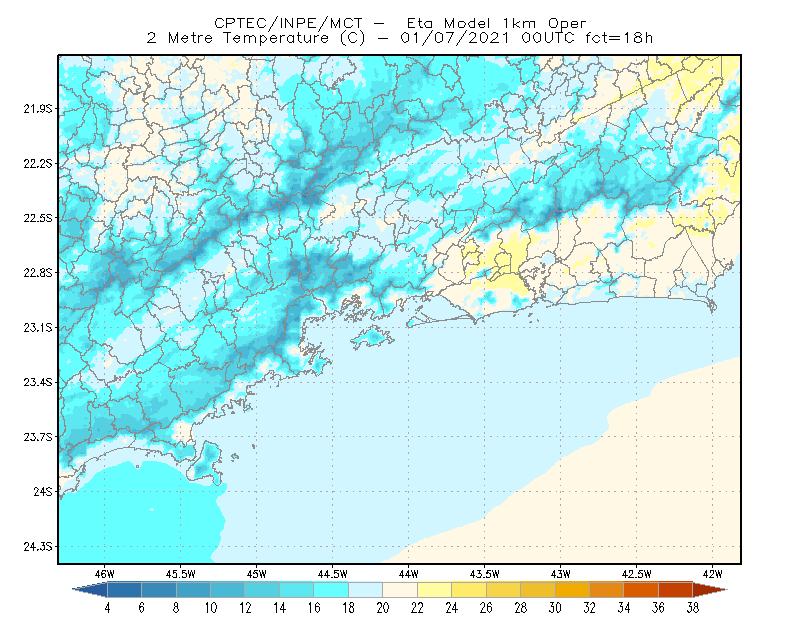Click the orange swatch between 30 and 32
800x618 pixels.
pyautogui.click(x=572, y=590)
